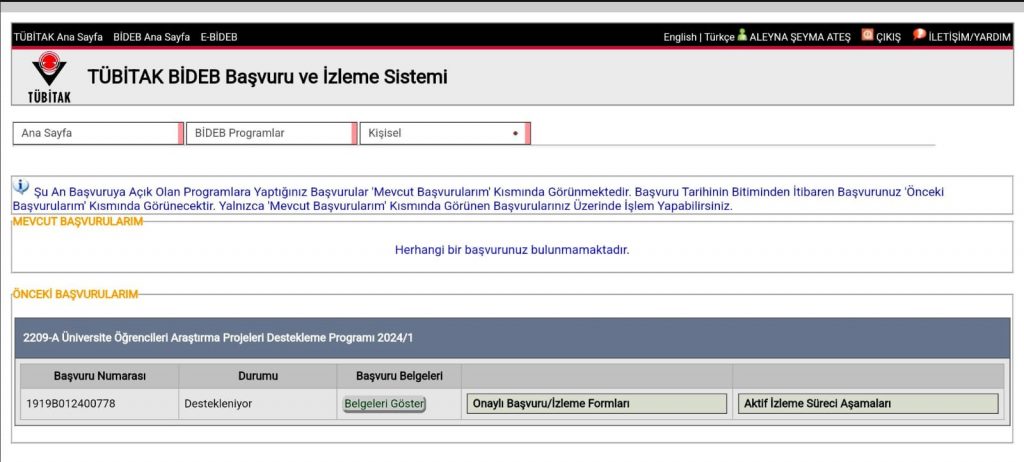The height and width of the screenshot is (462, 1024).
Task: Click application number 1919B012400778
Action: (x=71, y=404)
